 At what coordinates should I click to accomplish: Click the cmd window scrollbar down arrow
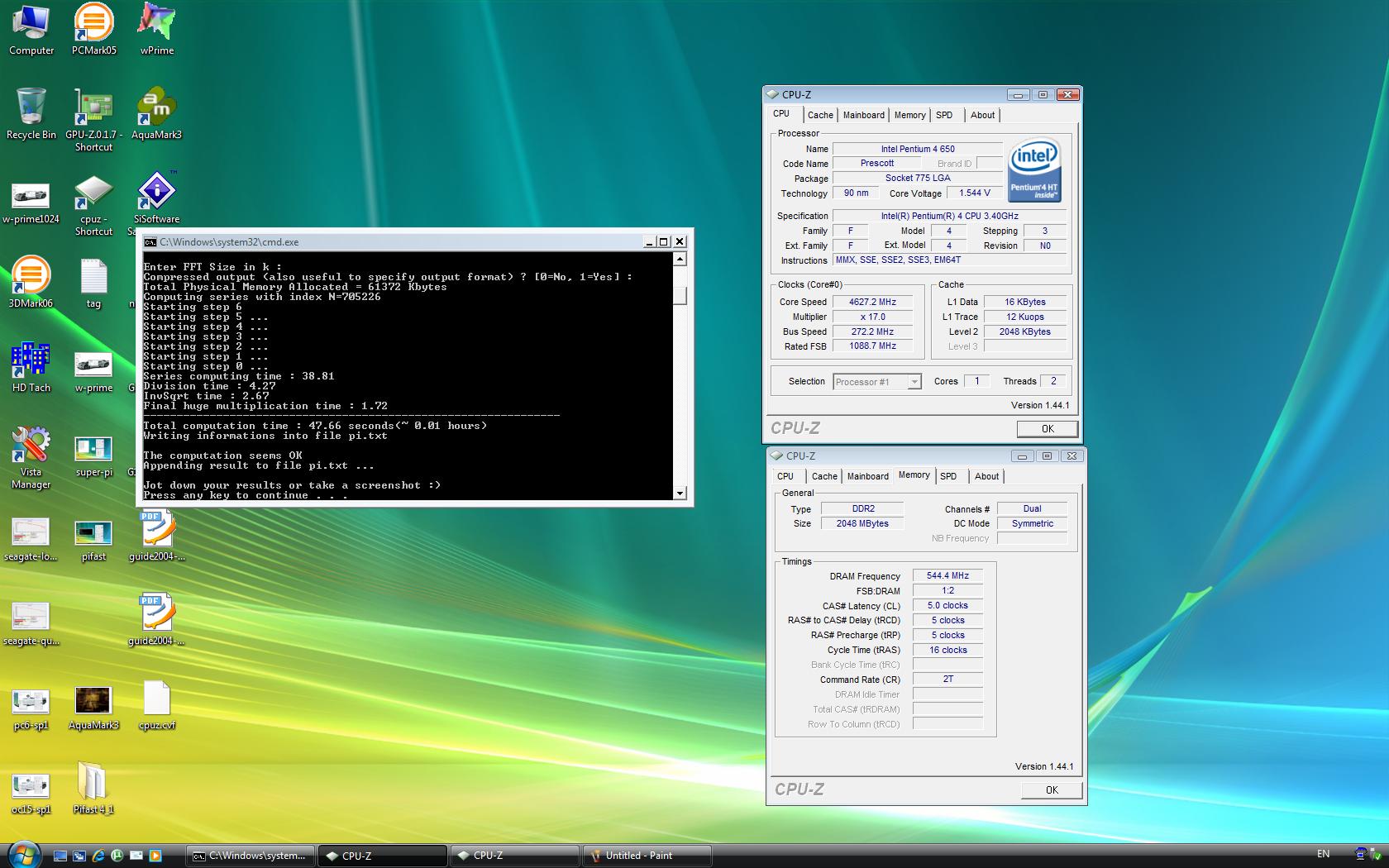click(680, 494)
